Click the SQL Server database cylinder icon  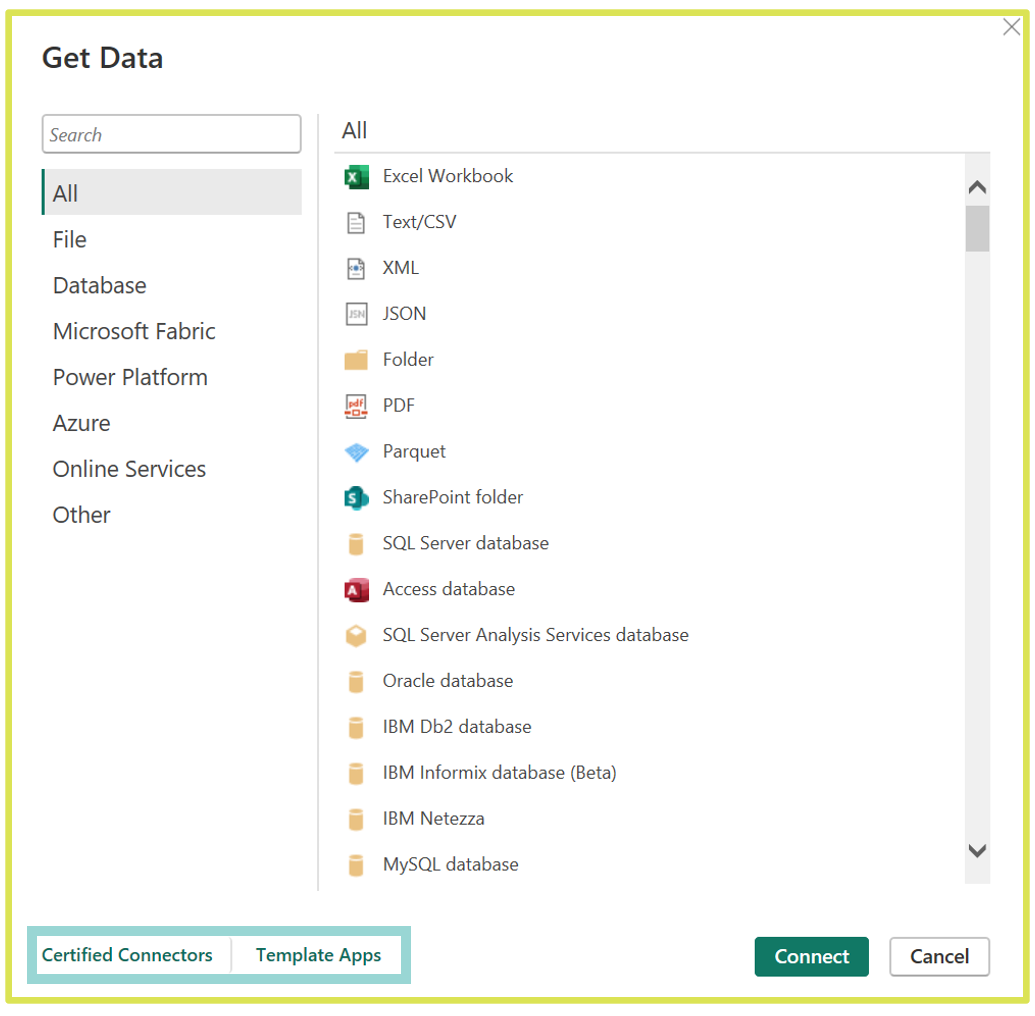click(x=356, y=544)
